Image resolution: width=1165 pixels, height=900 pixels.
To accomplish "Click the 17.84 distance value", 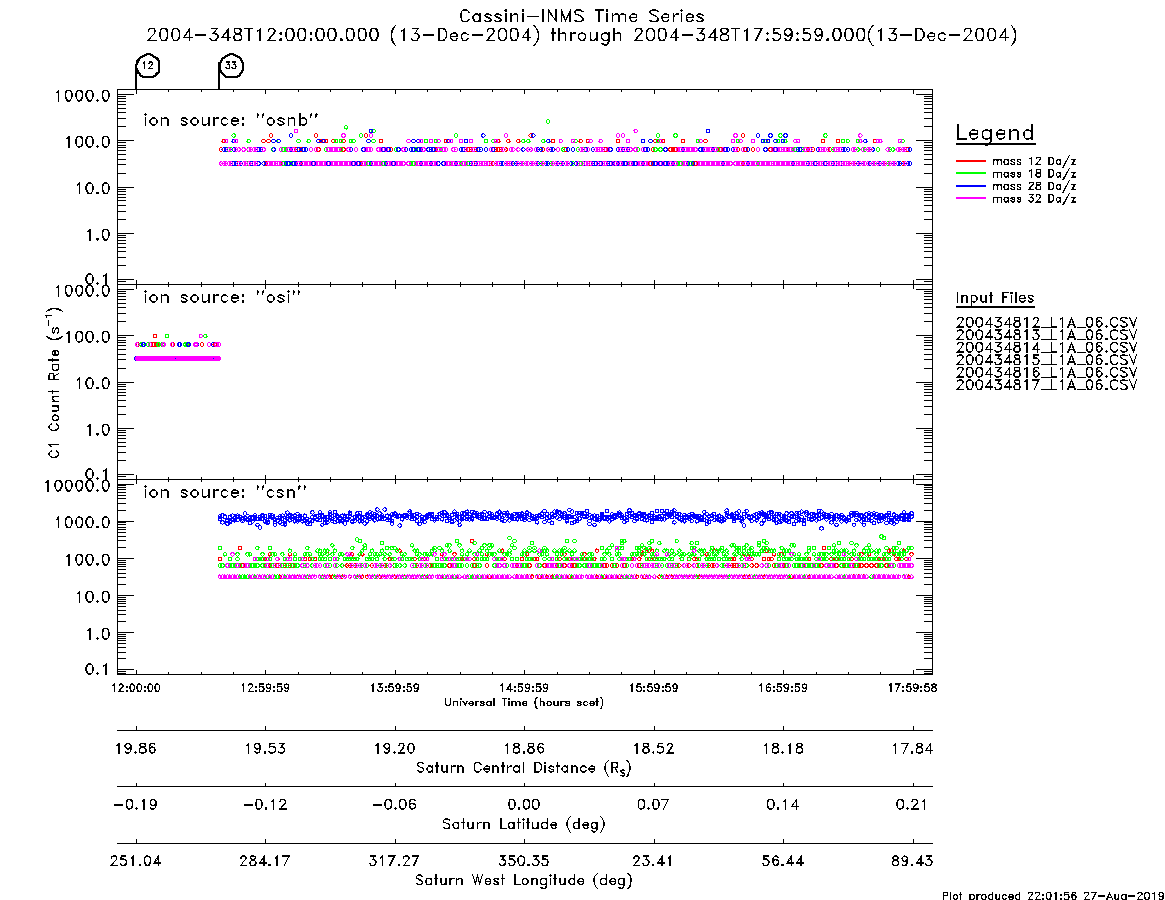I will tap(912, 748).
